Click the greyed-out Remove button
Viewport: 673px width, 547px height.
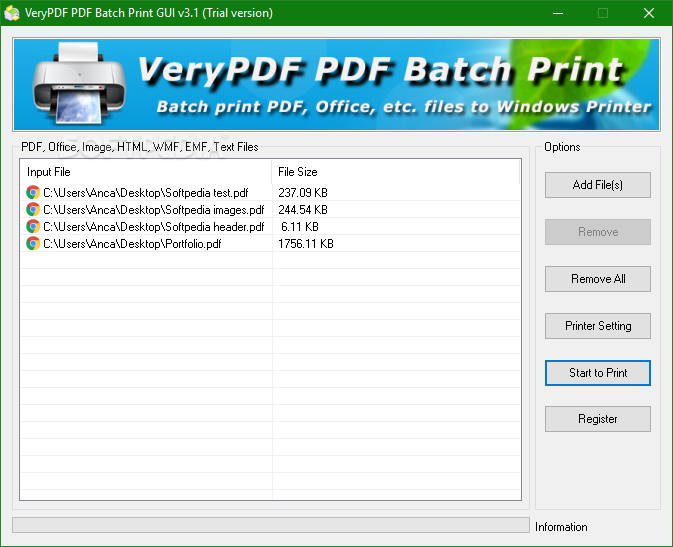tap(597, 232)
